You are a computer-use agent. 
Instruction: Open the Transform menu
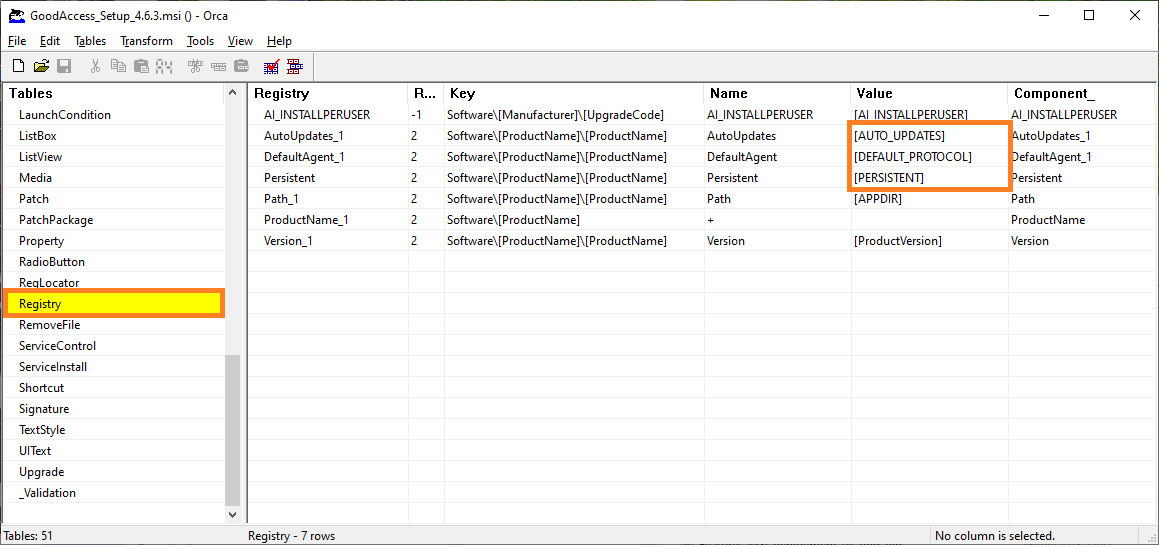(x=146, y=41)
